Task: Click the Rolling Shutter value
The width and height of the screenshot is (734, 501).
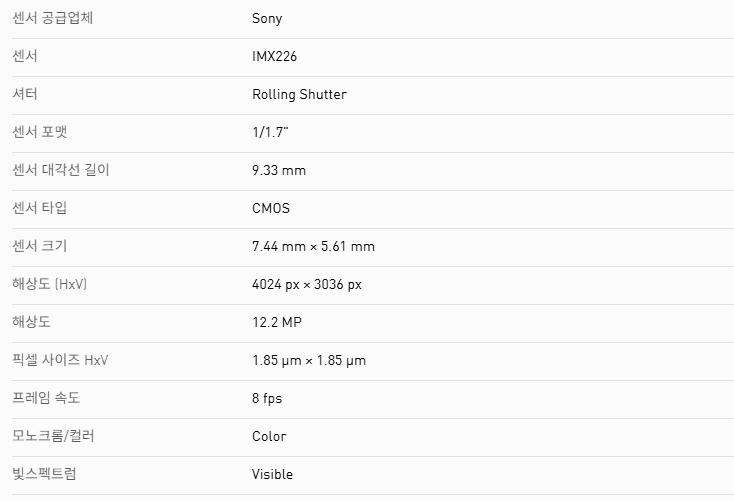Action: [x=299, y=95]
